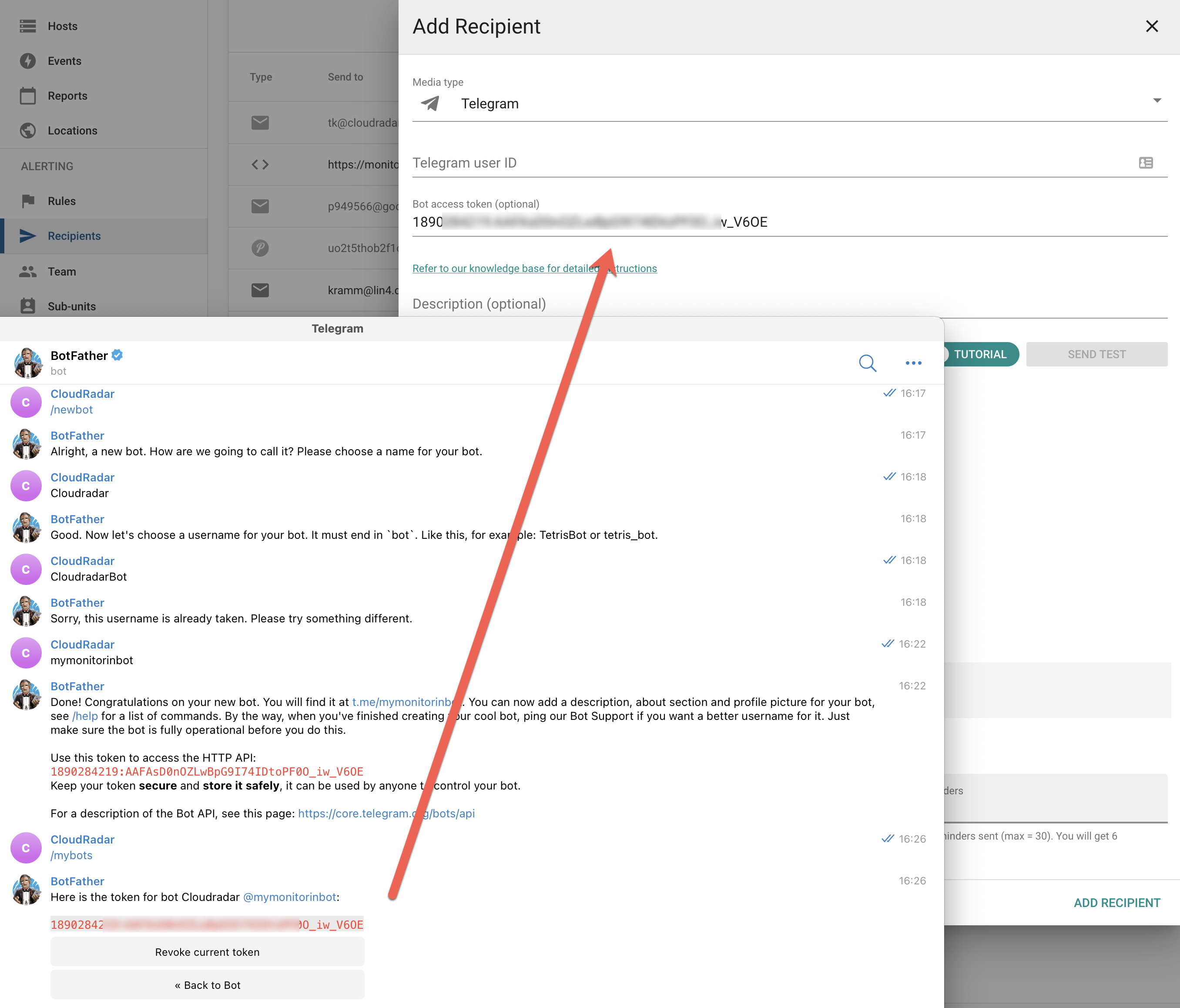Click the envelope icon for p949566 row

pyautogui.click(x=260, y=206)
